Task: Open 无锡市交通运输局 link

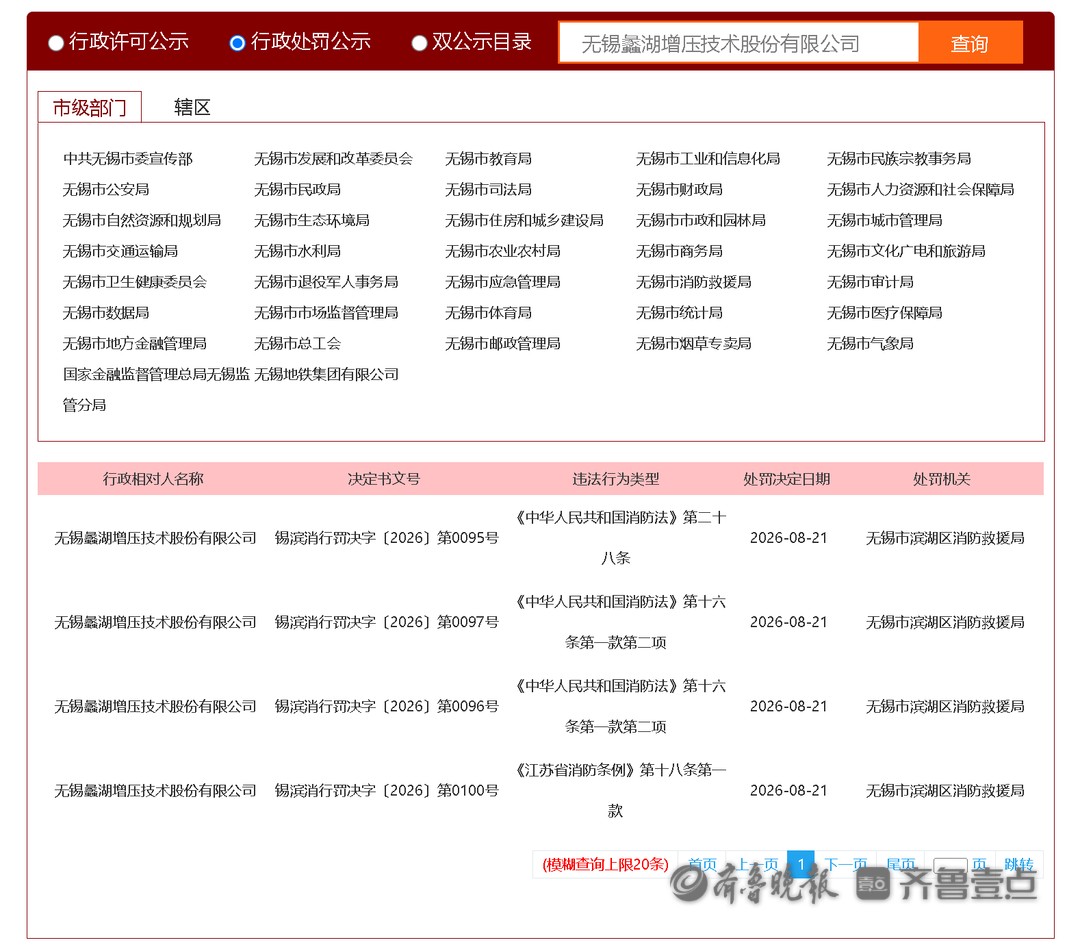Action: (121, 251)
